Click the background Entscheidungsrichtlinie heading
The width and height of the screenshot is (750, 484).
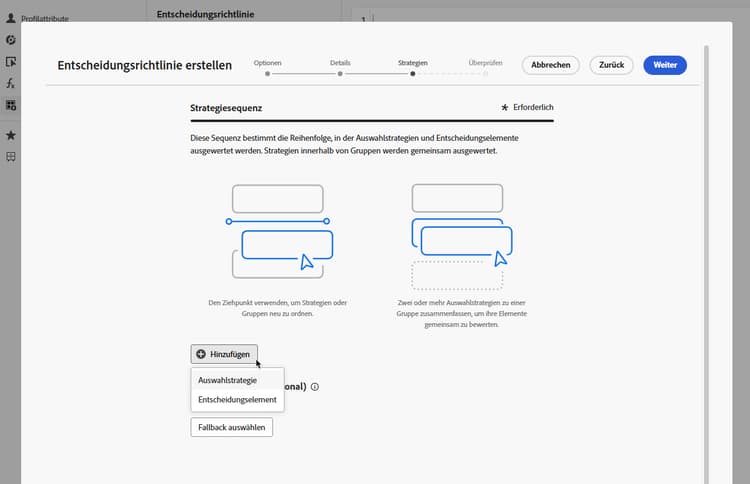click(x=205, y=14)
